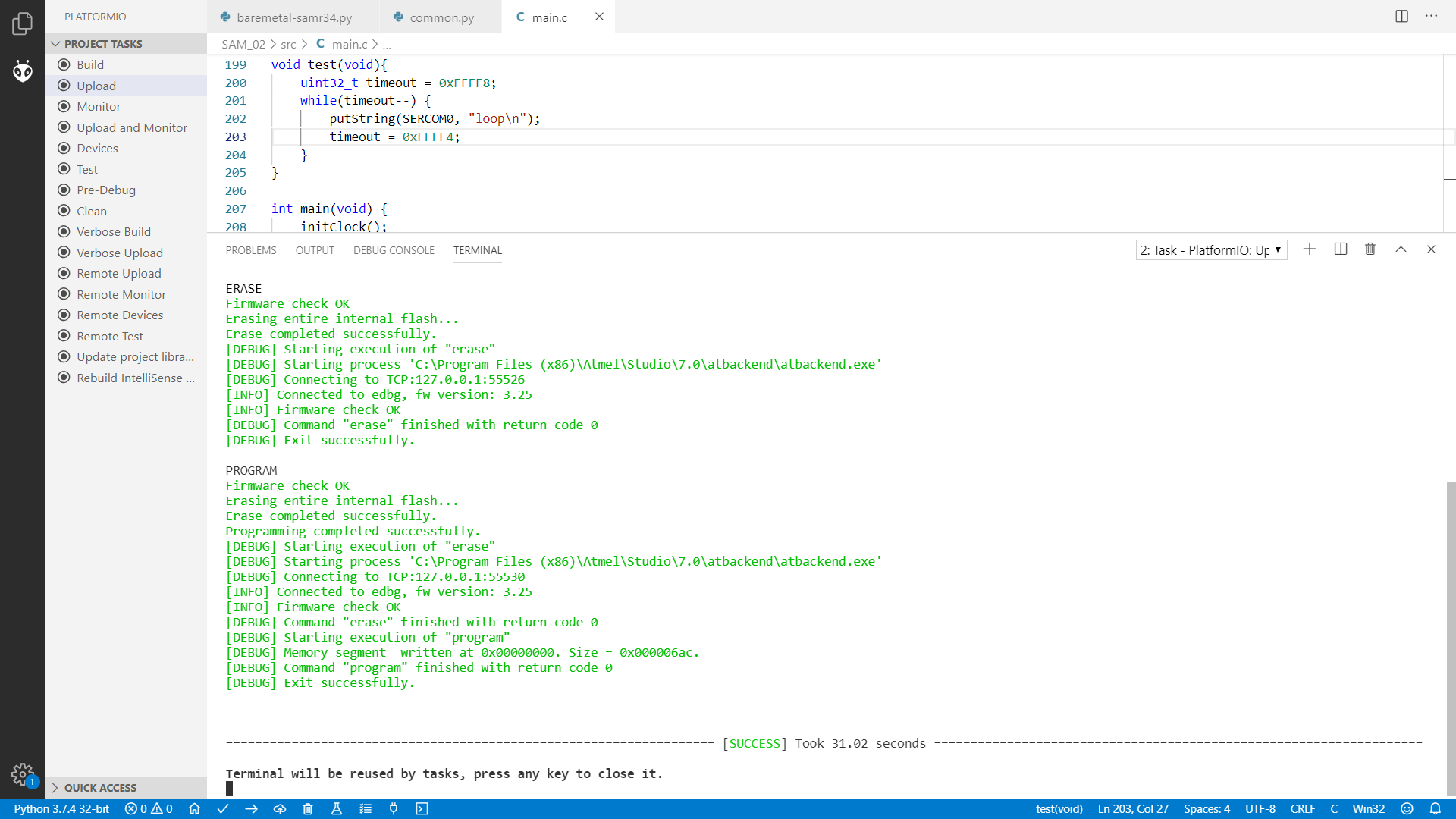Click the terminal vertical scrollbar
This screenshot has height=819, width=1456.
pos(1451,638)
